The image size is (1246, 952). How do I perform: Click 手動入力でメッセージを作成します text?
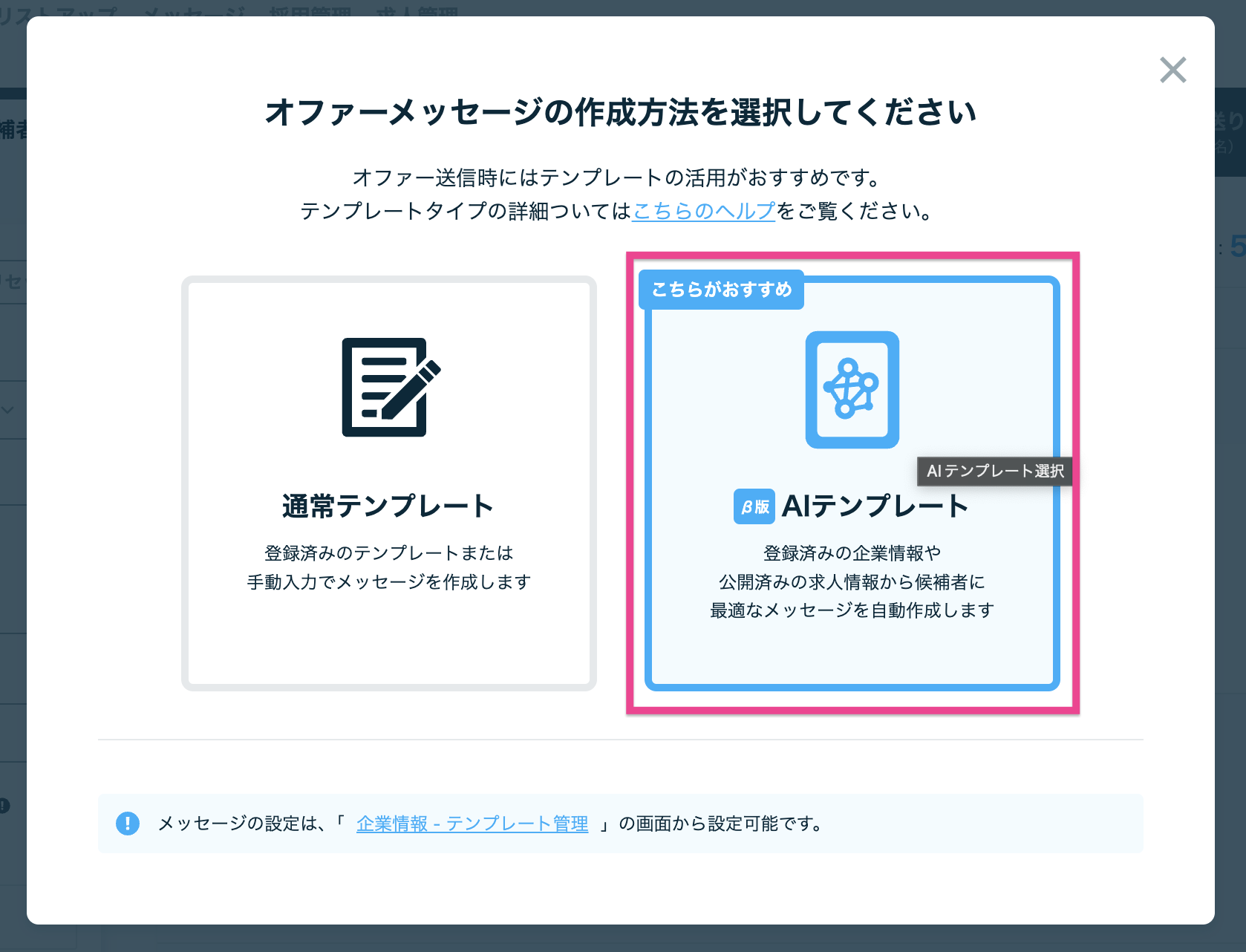pos(388,582)
